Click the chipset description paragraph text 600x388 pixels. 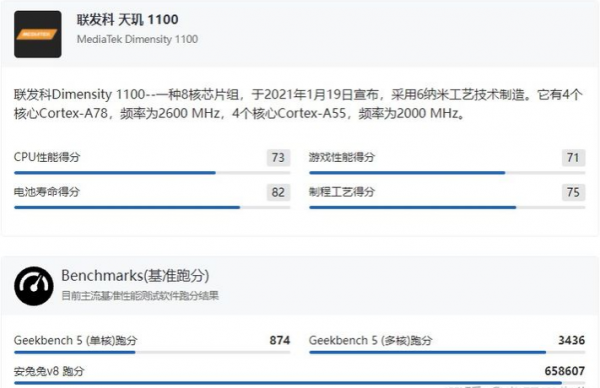coord(298,104)
